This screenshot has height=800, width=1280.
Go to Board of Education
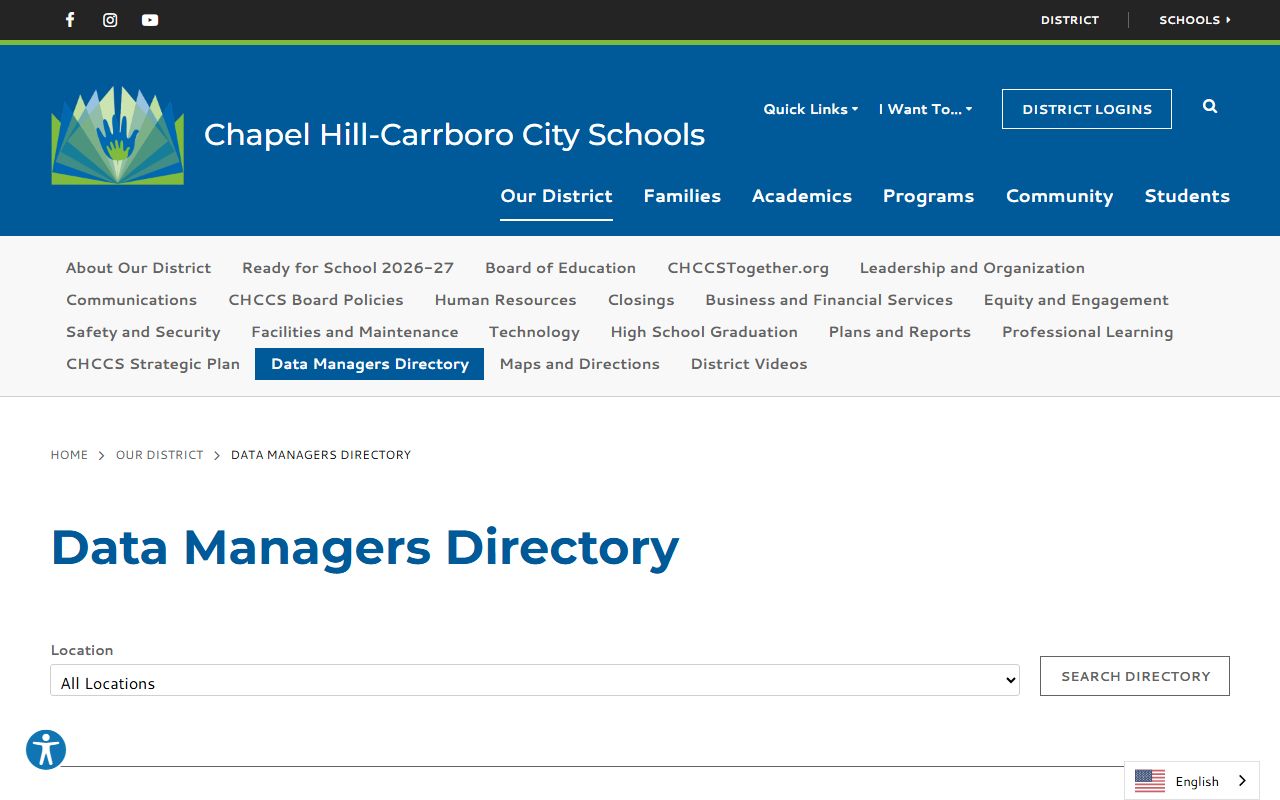point(560,268)
